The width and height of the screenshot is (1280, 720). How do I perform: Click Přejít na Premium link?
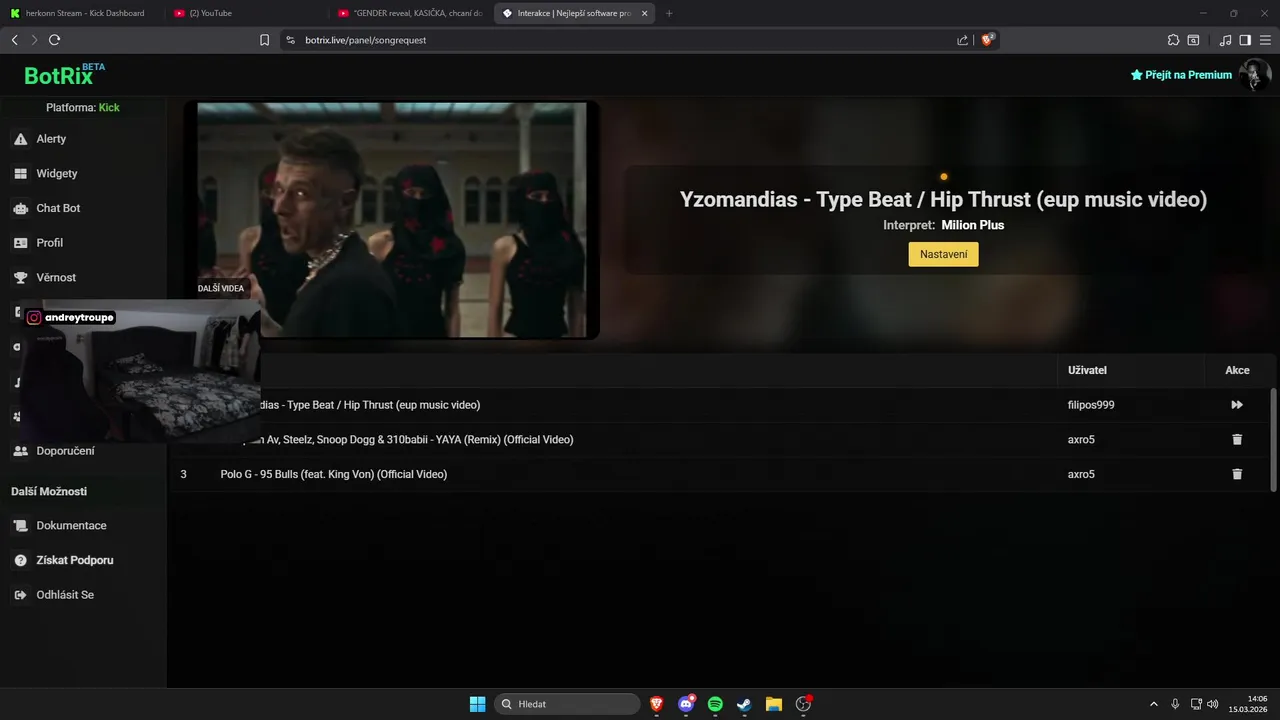pyautogui.click(x=1181, y=75)
